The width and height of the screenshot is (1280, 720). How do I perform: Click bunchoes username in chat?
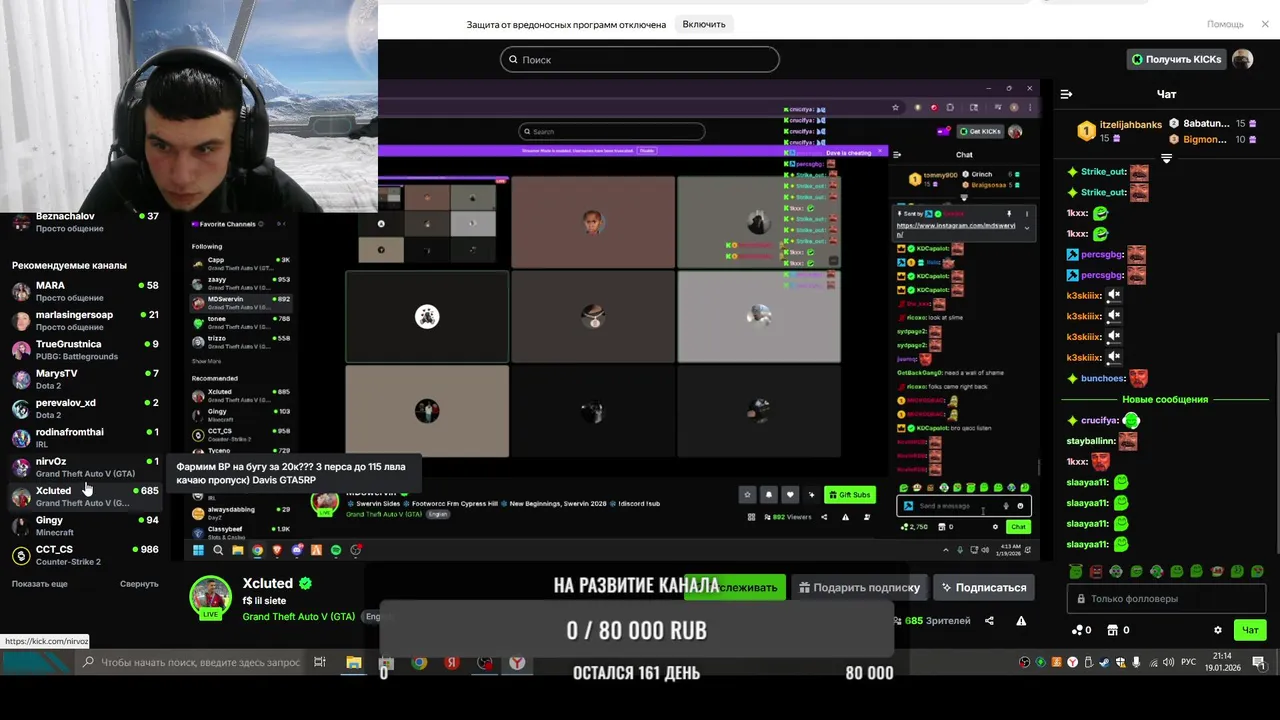tap(1103, 379)
